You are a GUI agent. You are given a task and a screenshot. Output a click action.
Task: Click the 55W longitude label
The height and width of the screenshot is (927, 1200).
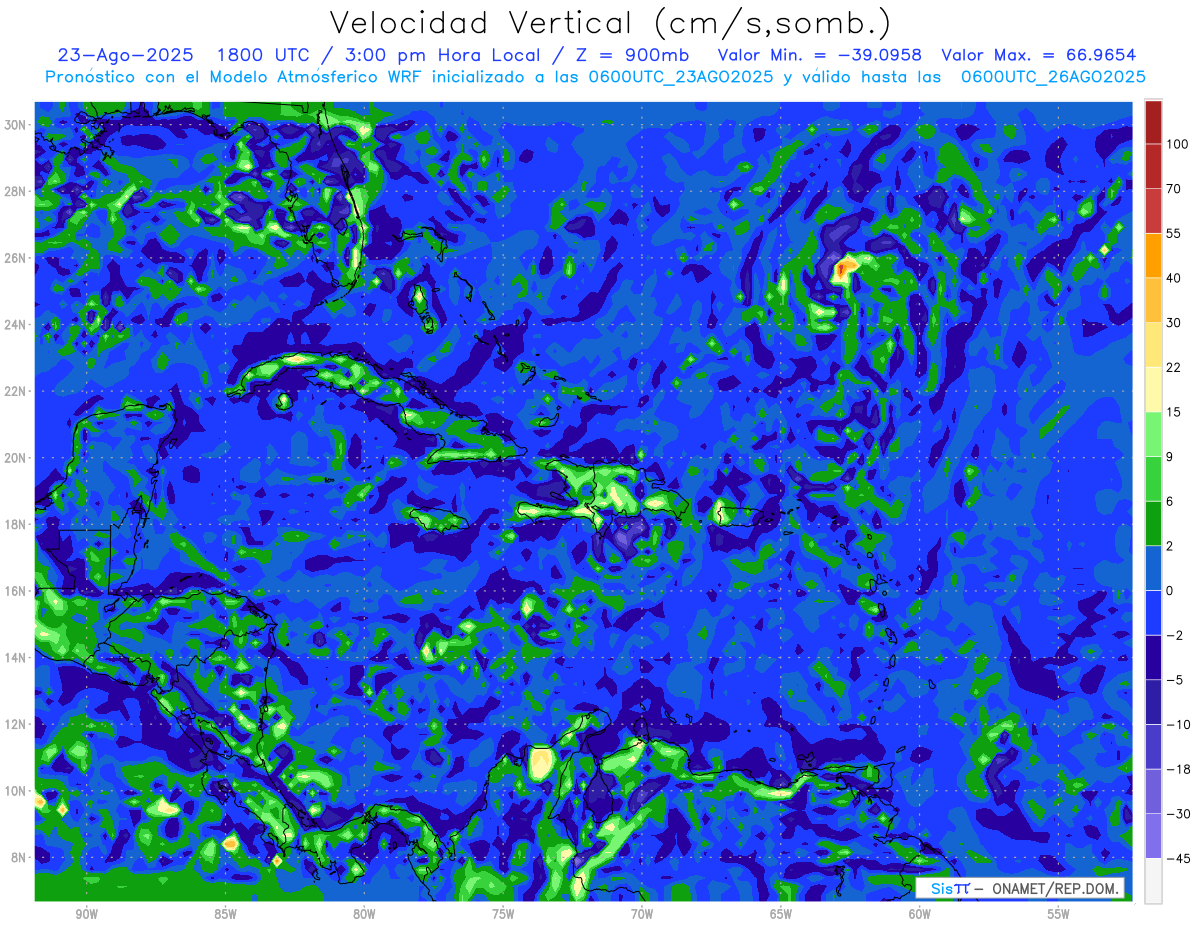[x=1058, y=914]
